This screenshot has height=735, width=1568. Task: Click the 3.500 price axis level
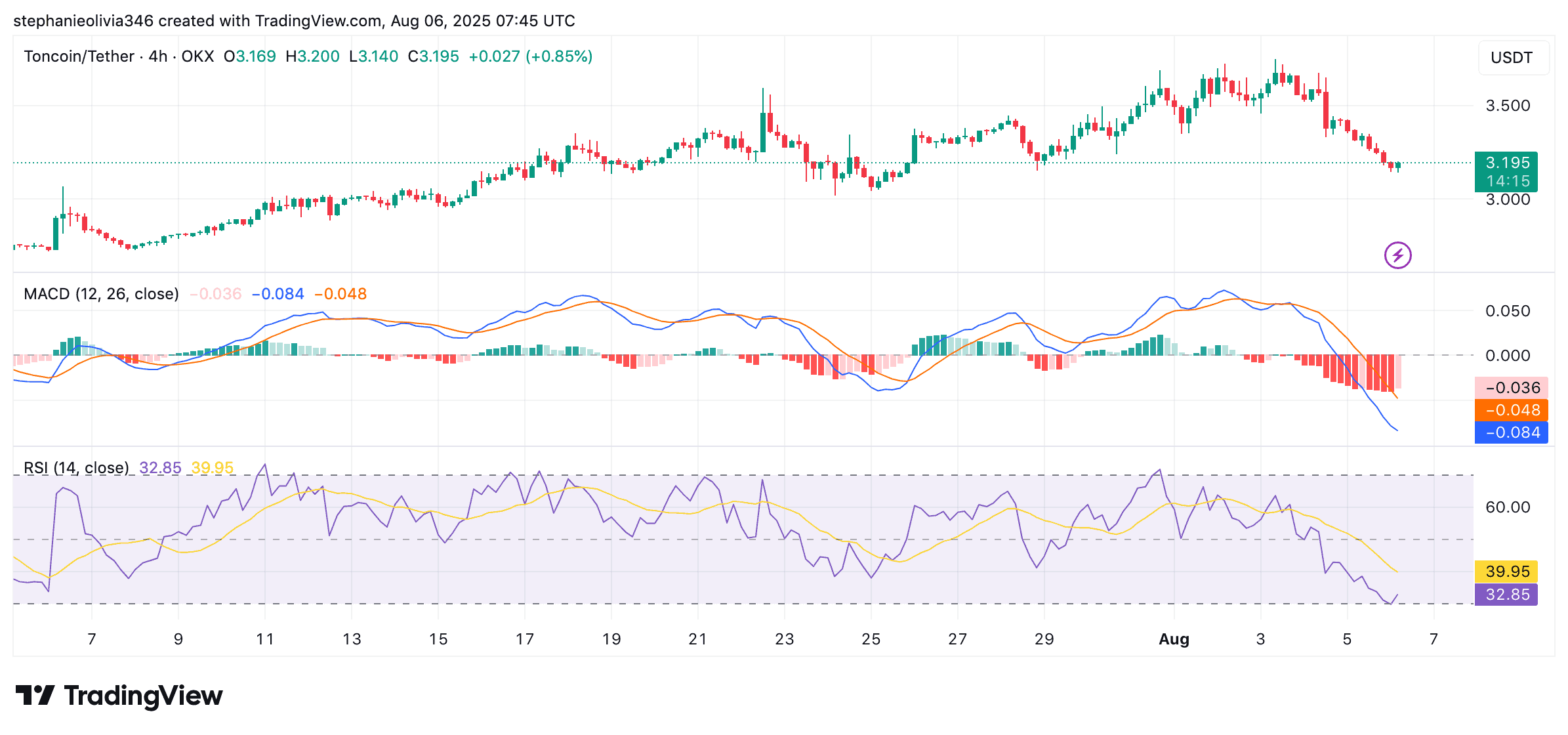(x=1508, y=106)
